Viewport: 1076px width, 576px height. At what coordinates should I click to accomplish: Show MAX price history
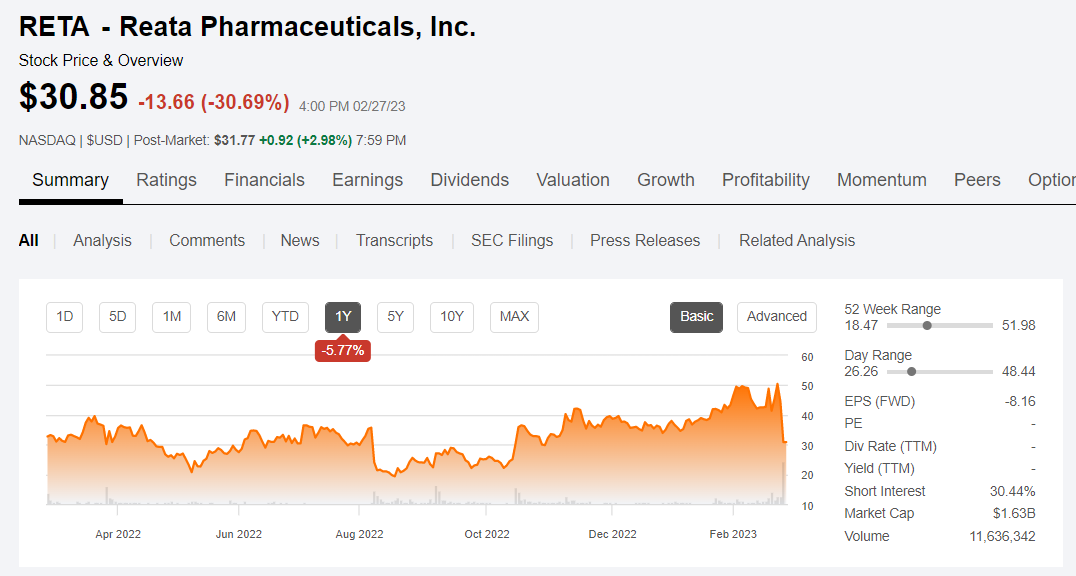(x=514, y=317)
